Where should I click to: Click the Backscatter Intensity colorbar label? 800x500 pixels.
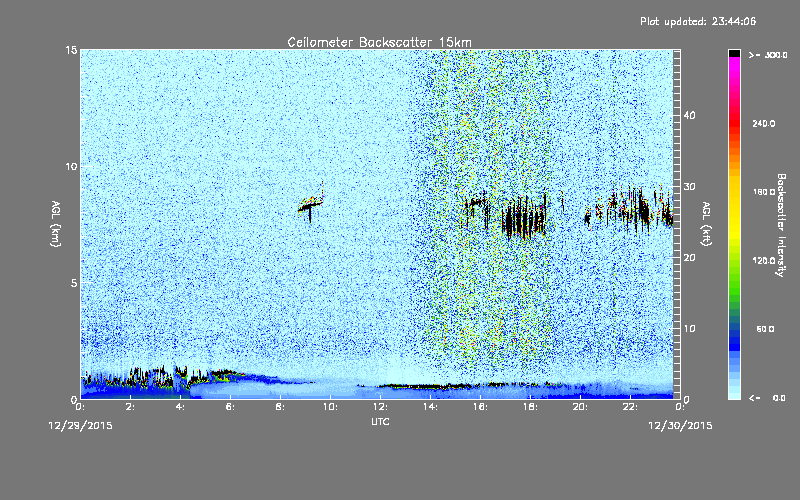click(781, 225)
